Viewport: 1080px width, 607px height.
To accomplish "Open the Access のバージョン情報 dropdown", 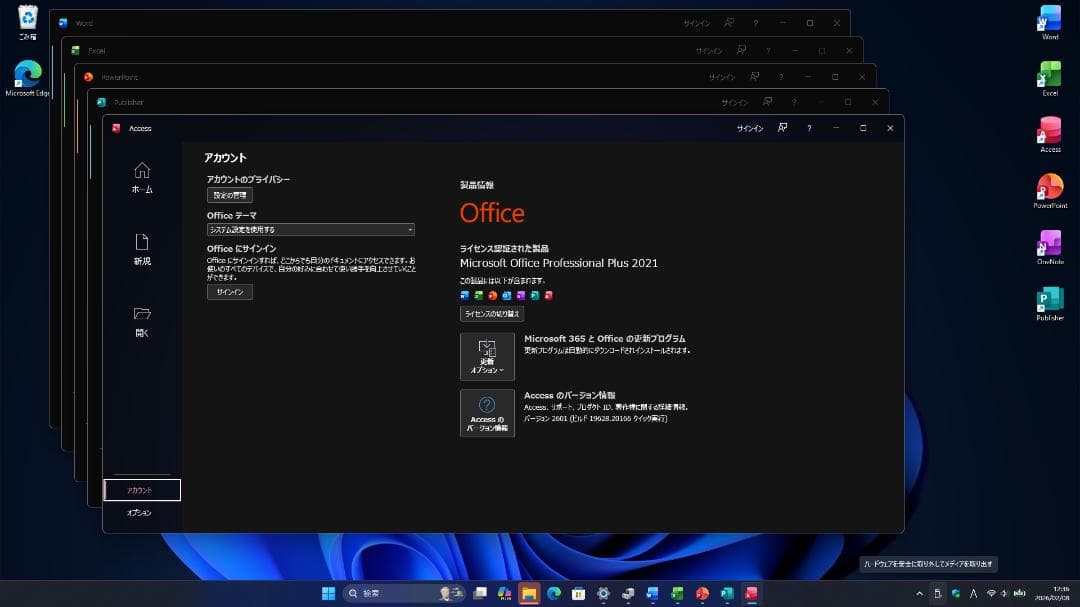I will 487,413.
